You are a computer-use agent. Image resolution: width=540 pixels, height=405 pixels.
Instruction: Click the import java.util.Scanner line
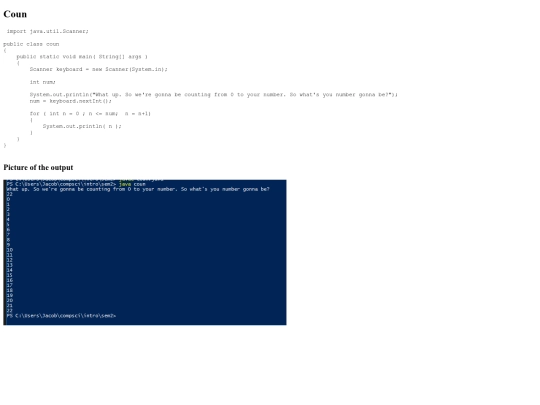click(48, 31)
